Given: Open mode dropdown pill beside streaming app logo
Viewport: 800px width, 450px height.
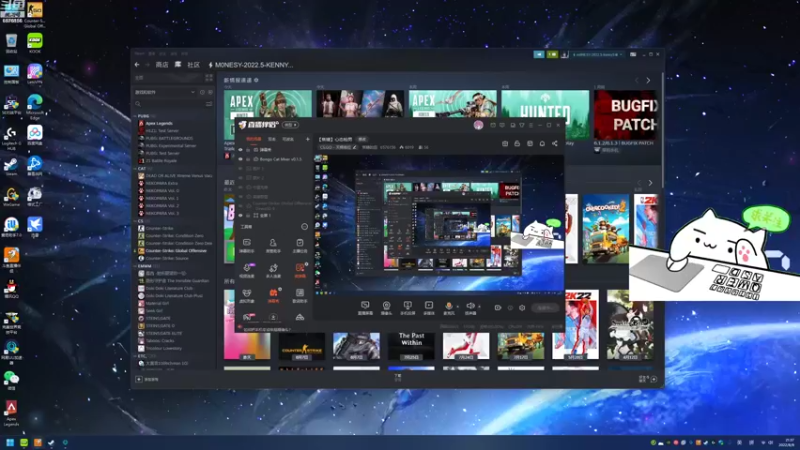Looking at the screenshot, I should coord(290,124).
